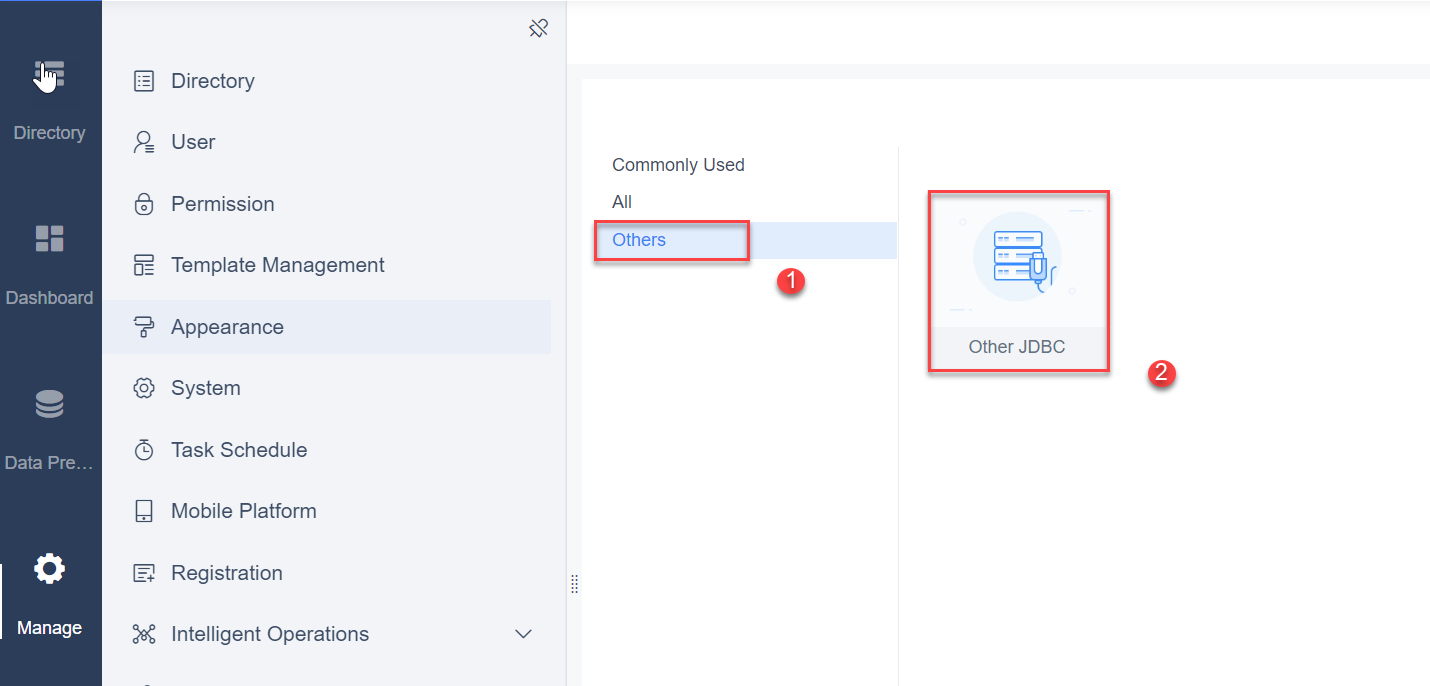Click the User person icon in menu
1430x686 pixels.
(x=145, y=141)
